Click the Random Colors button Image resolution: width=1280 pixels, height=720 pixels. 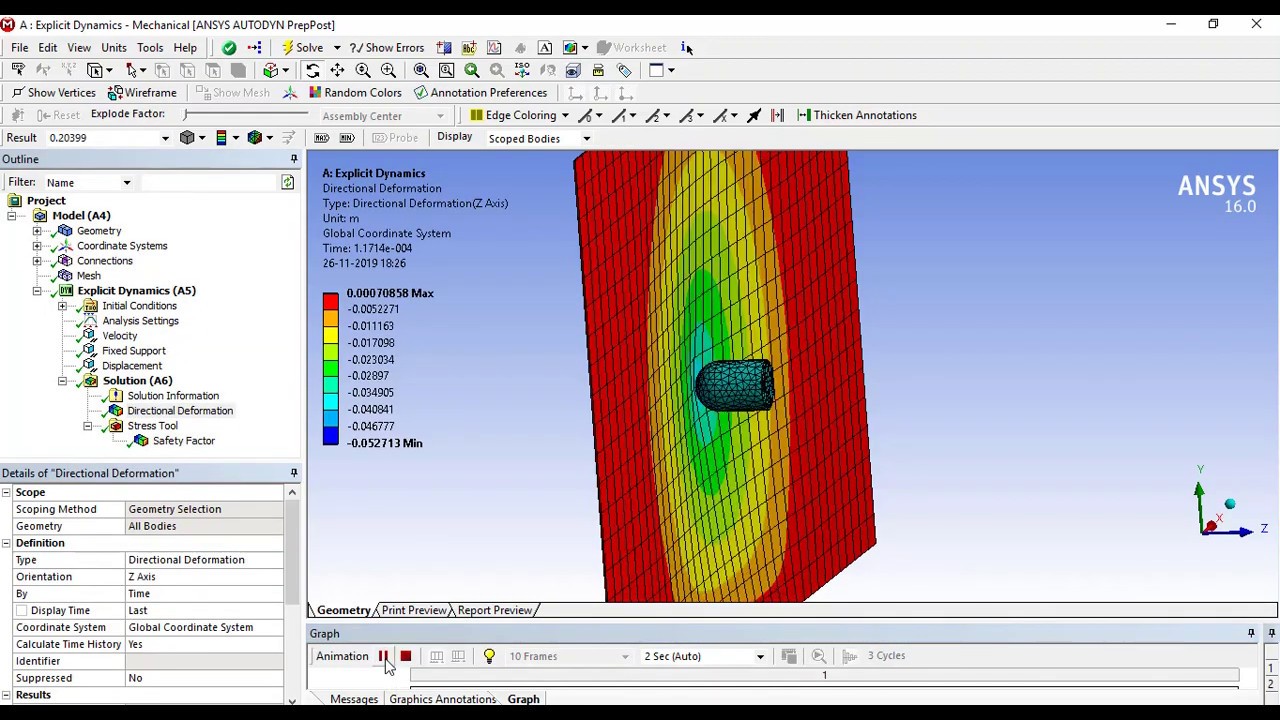pyautogui.click(x=355, y=92)
